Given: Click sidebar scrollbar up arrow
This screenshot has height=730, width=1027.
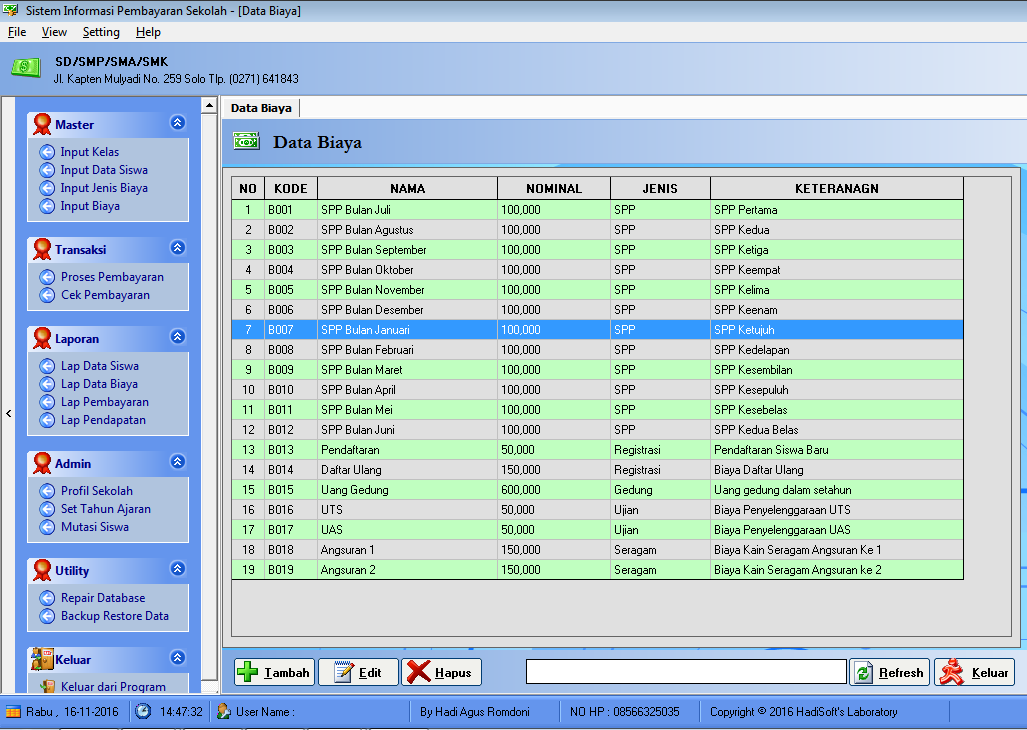Looking at the screenshot, I should tap(209, 105).
